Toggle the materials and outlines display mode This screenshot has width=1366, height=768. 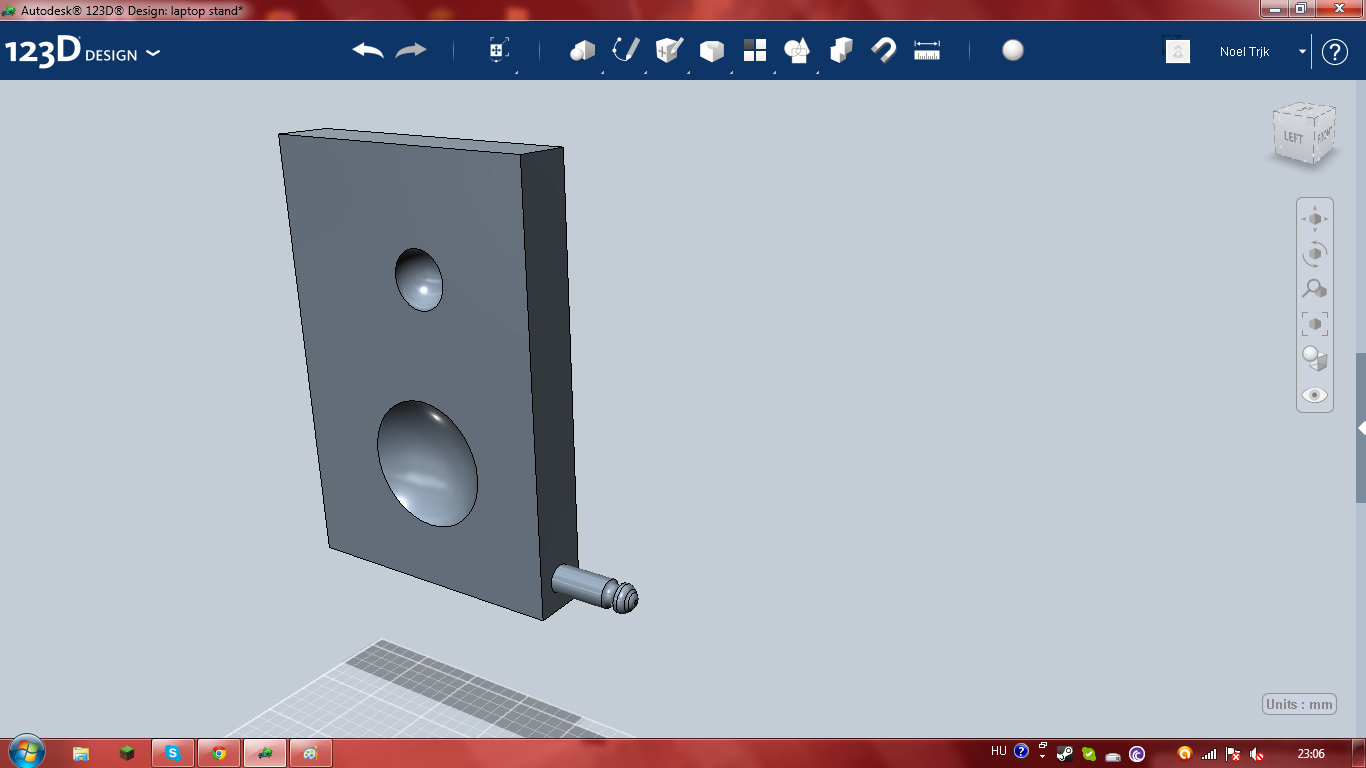click(x=1315, y=358)
